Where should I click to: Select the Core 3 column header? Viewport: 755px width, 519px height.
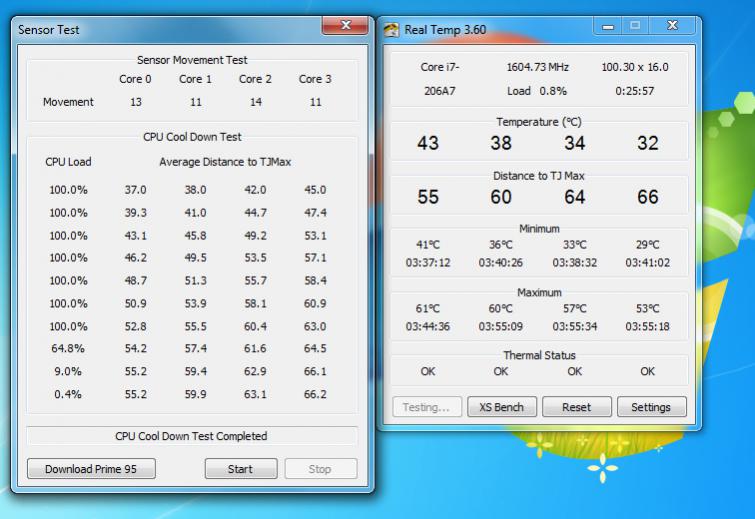point(315,79)
